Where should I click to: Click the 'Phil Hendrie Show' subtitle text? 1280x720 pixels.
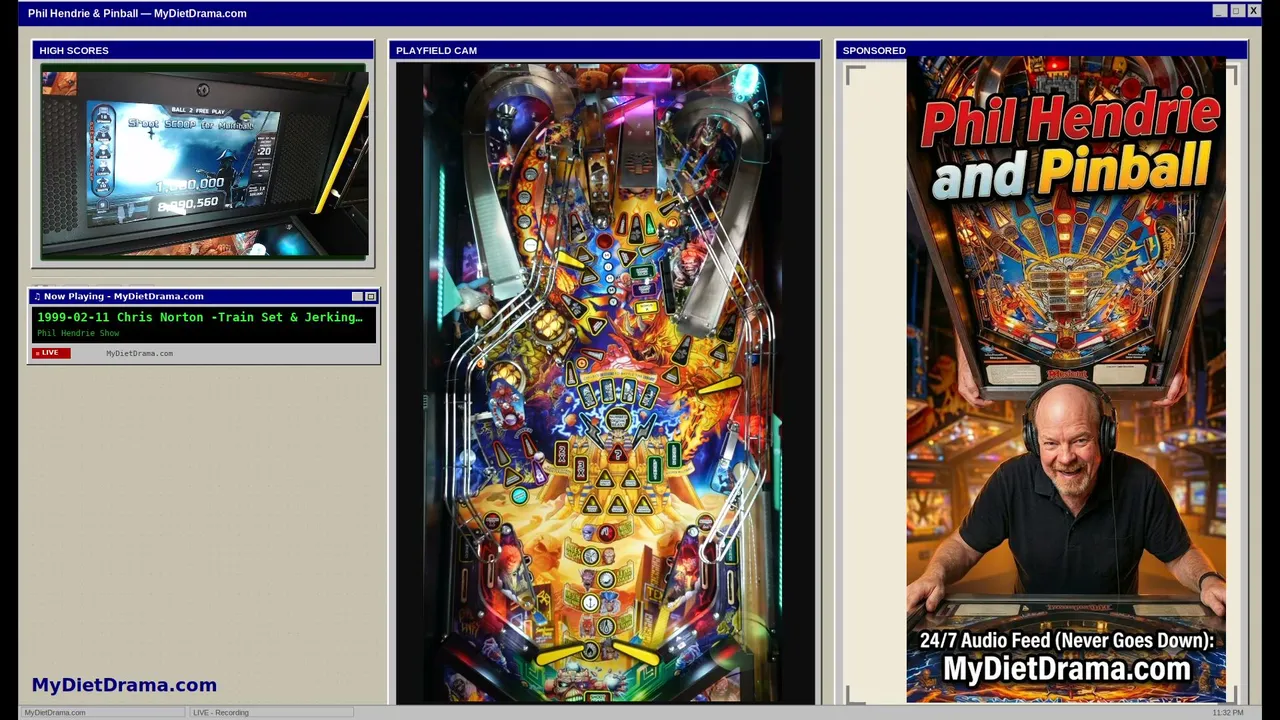coord(78,333)
